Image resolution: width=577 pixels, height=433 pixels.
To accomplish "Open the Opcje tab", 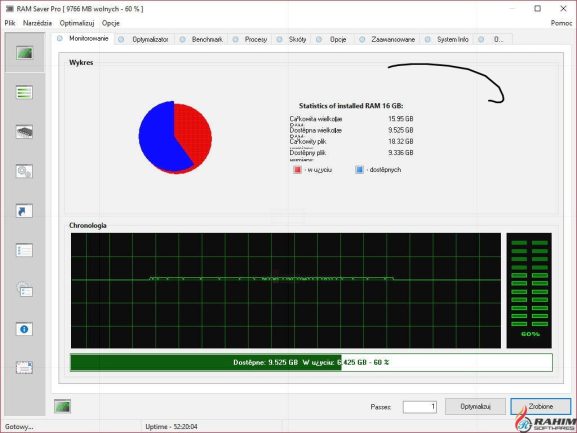I will coord(333,39).
